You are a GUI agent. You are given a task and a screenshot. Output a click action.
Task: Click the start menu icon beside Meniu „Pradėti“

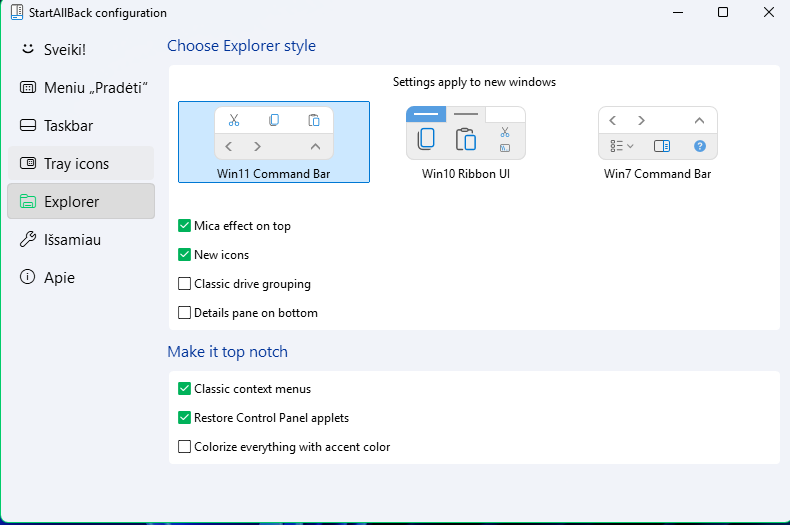(28, 87)
